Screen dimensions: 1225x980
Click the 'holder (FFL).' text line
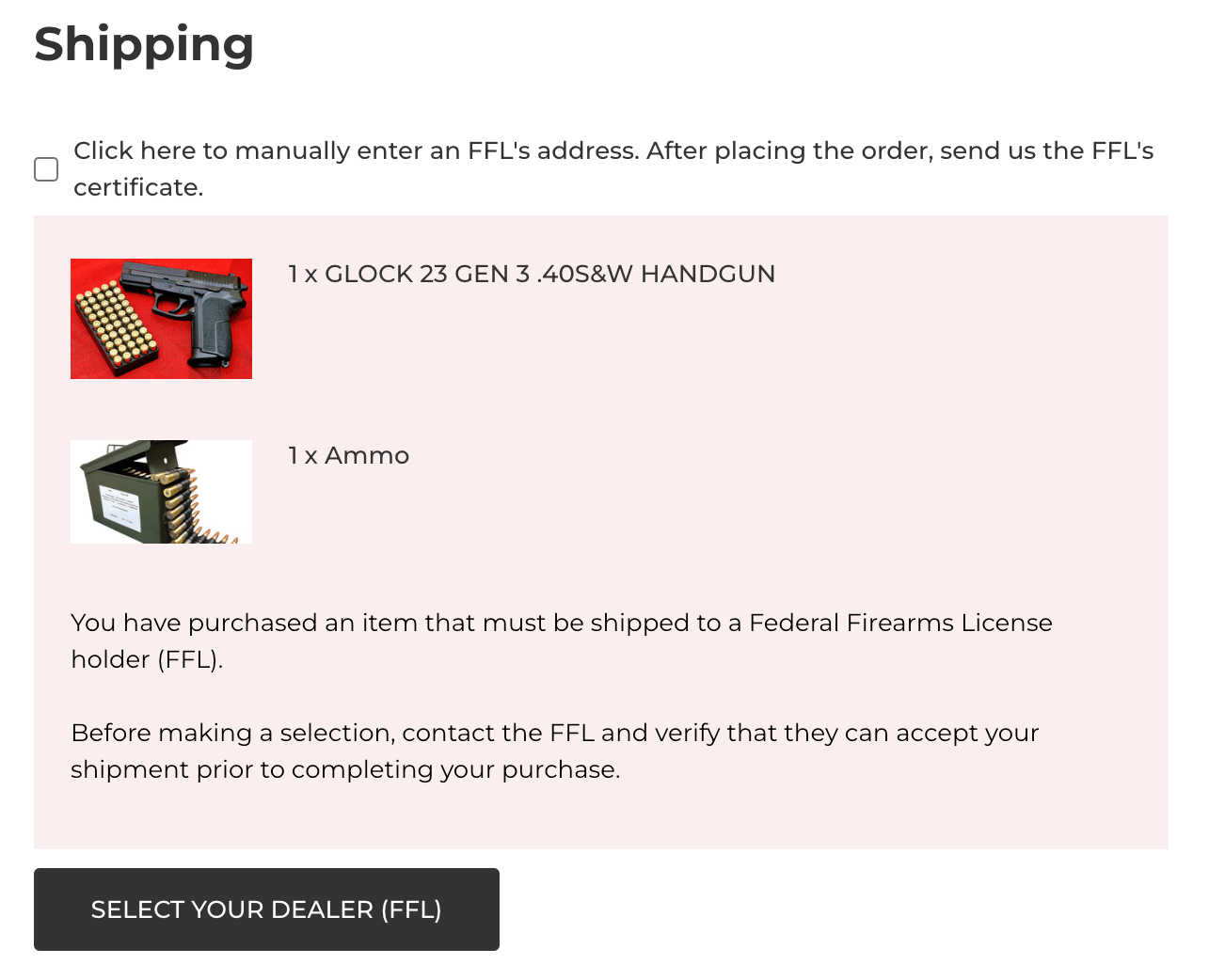click(147, 660)
